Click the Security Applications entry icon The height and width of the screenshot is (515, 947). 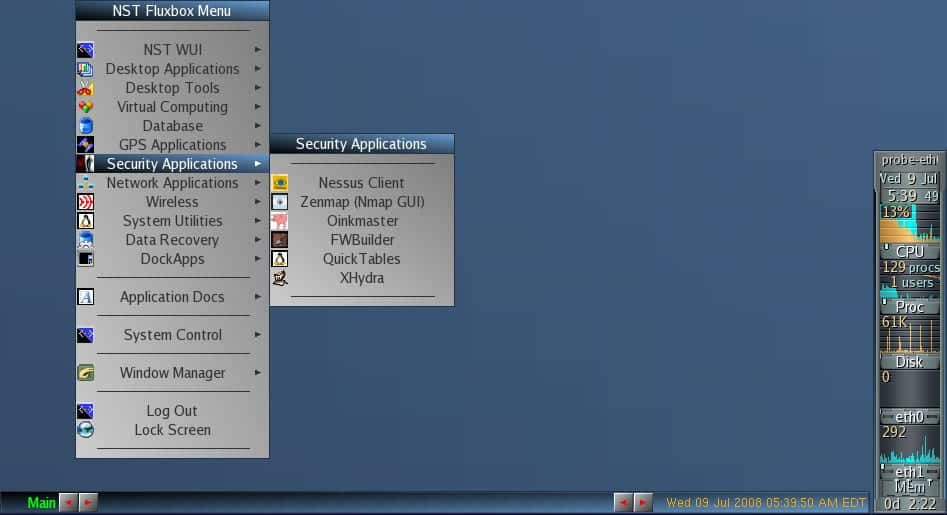click(85, 164)
